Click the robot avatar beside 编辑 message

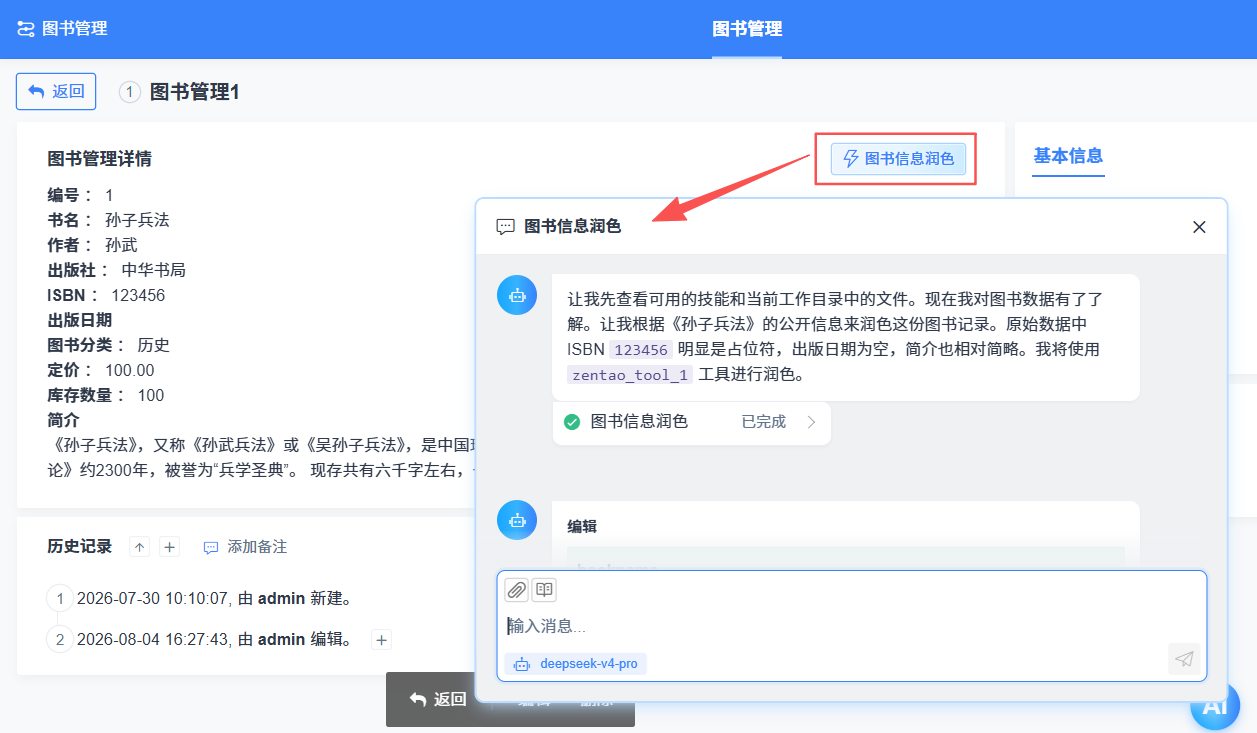517,520
